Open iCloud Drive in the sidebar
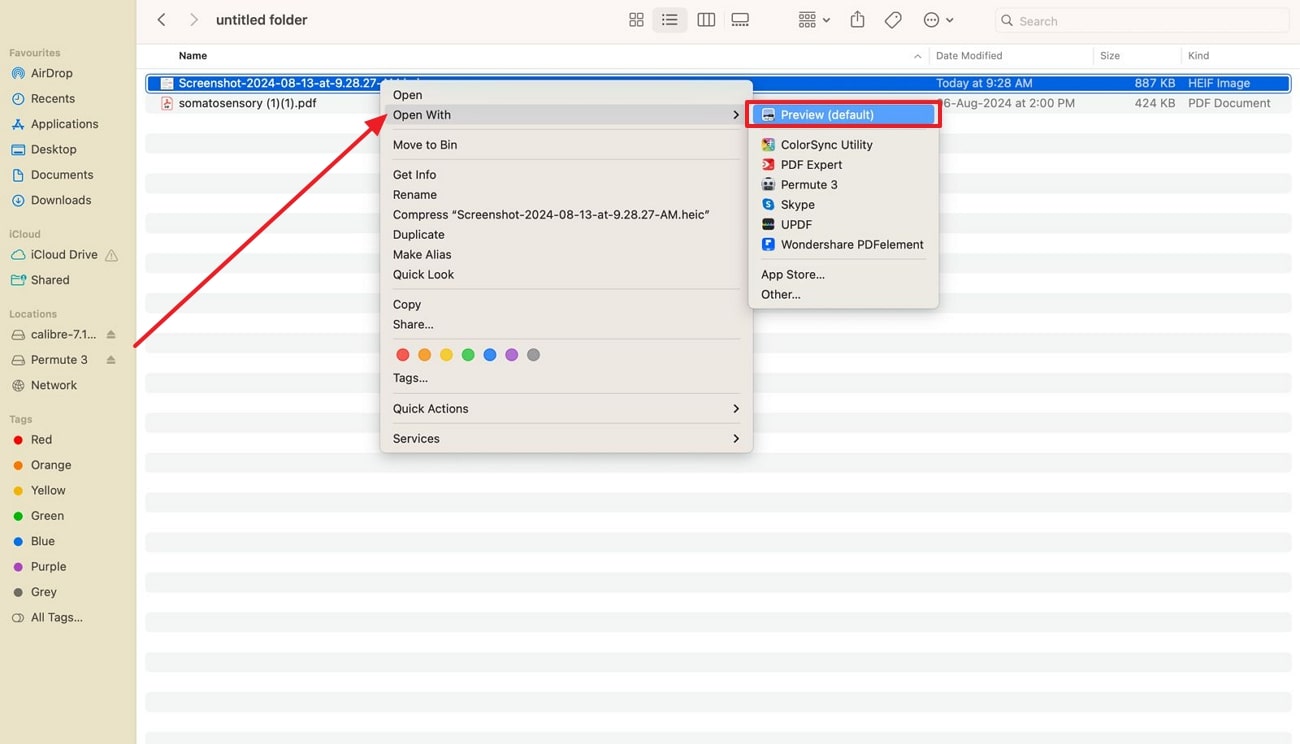This screenshot has height=744, width=1300. [64, 254]
